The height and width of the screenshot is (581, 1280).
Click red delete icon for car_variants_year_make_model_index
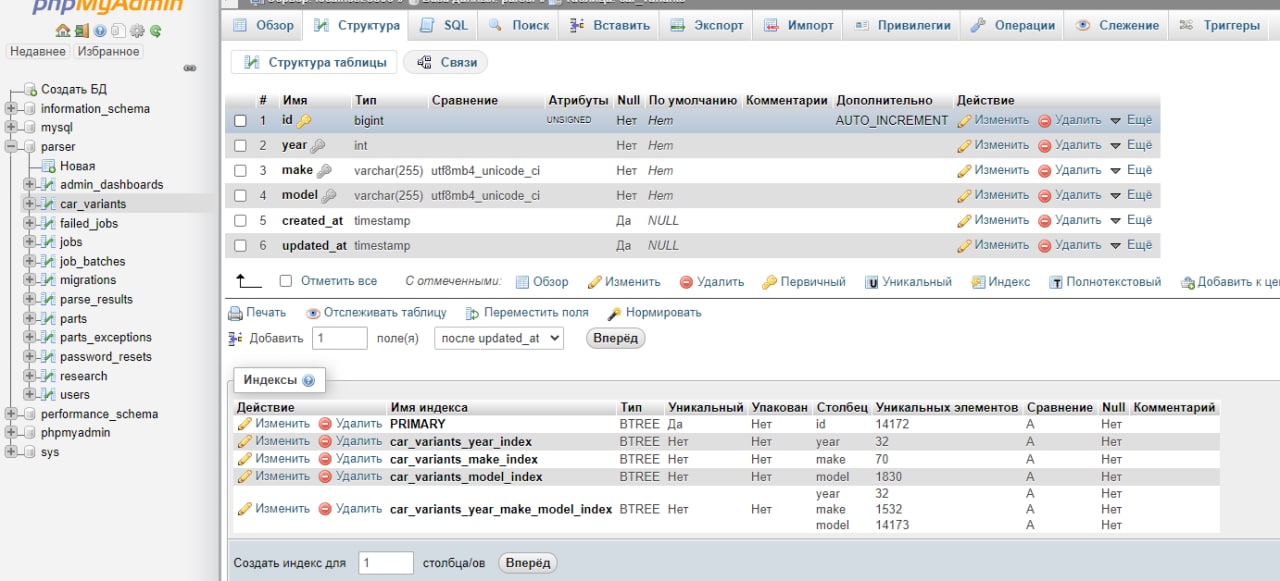[x=325, y=509]
